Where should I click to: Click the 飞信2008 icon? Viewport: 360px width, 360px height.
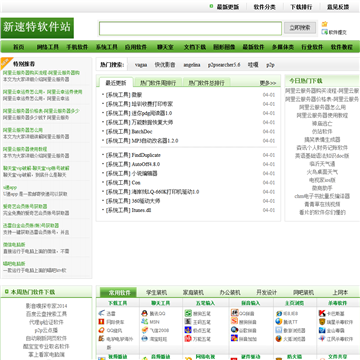point(144,330)
